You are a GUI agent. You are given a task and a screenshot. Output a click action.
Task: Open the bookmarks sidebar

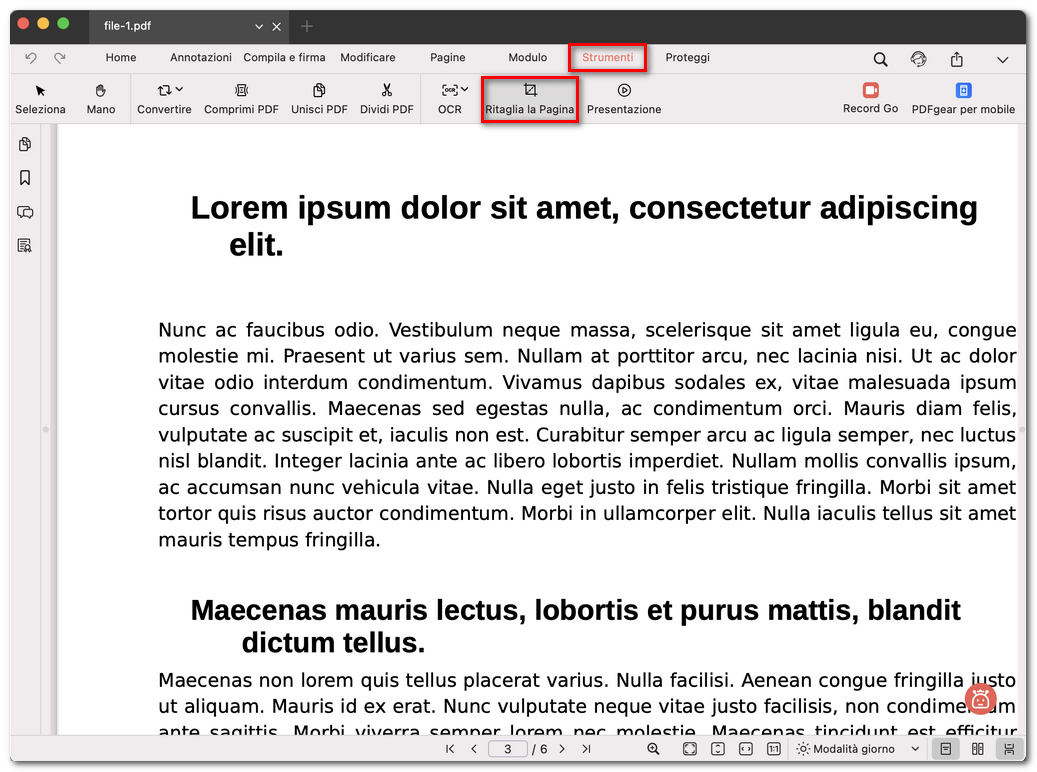[x=25, y=177]
